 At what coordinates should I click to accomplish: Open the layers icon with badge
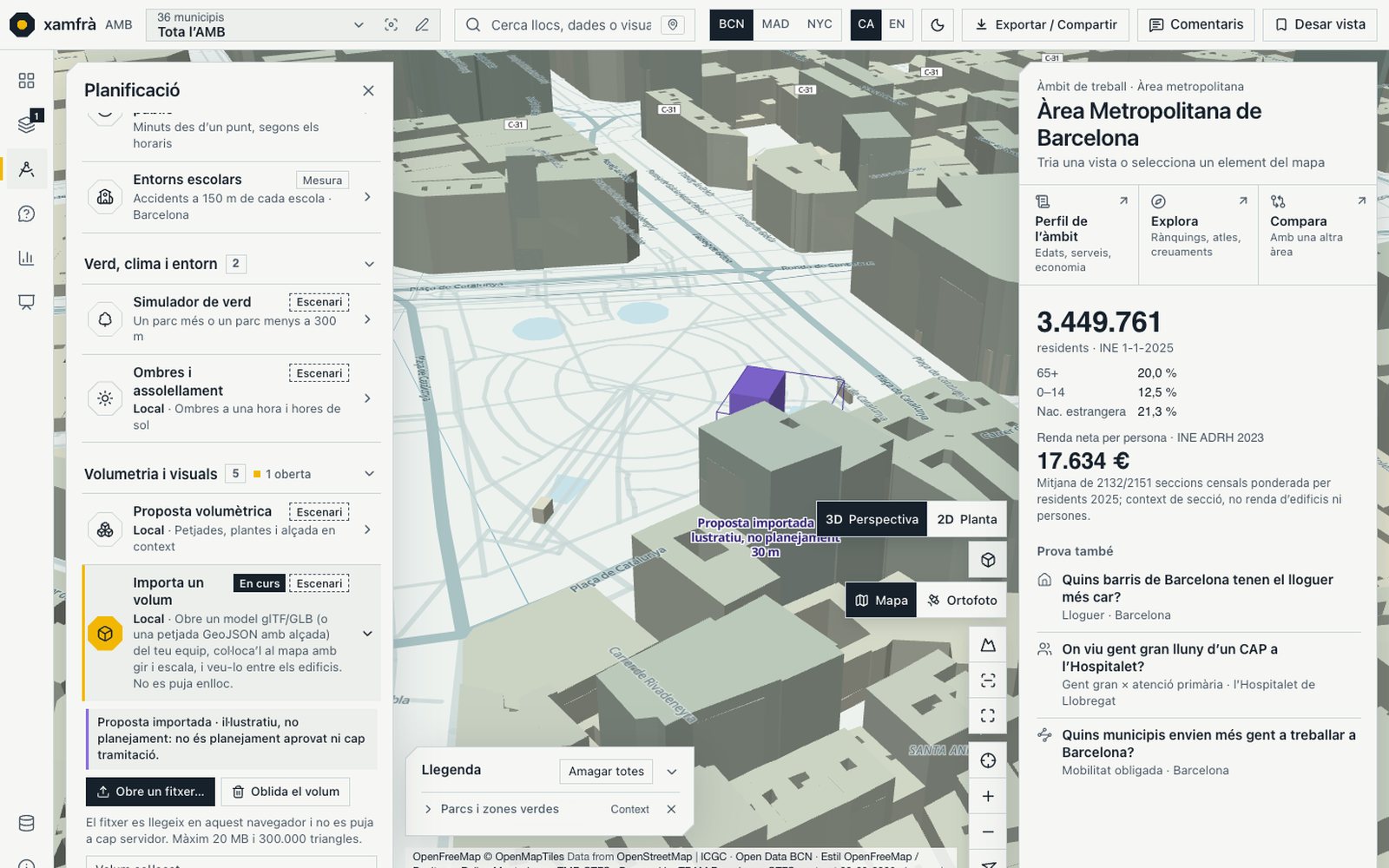pyautogui.click(x=26, y=124)
